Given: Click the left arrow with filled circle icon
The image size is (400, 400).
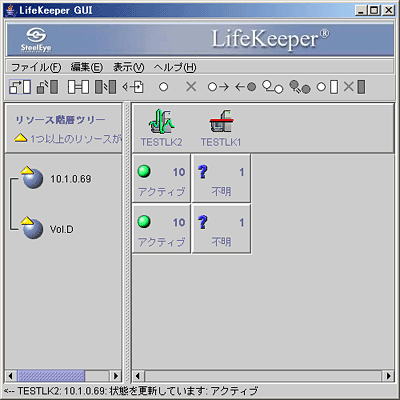Looking at the screenshot, I should point(246,87).
